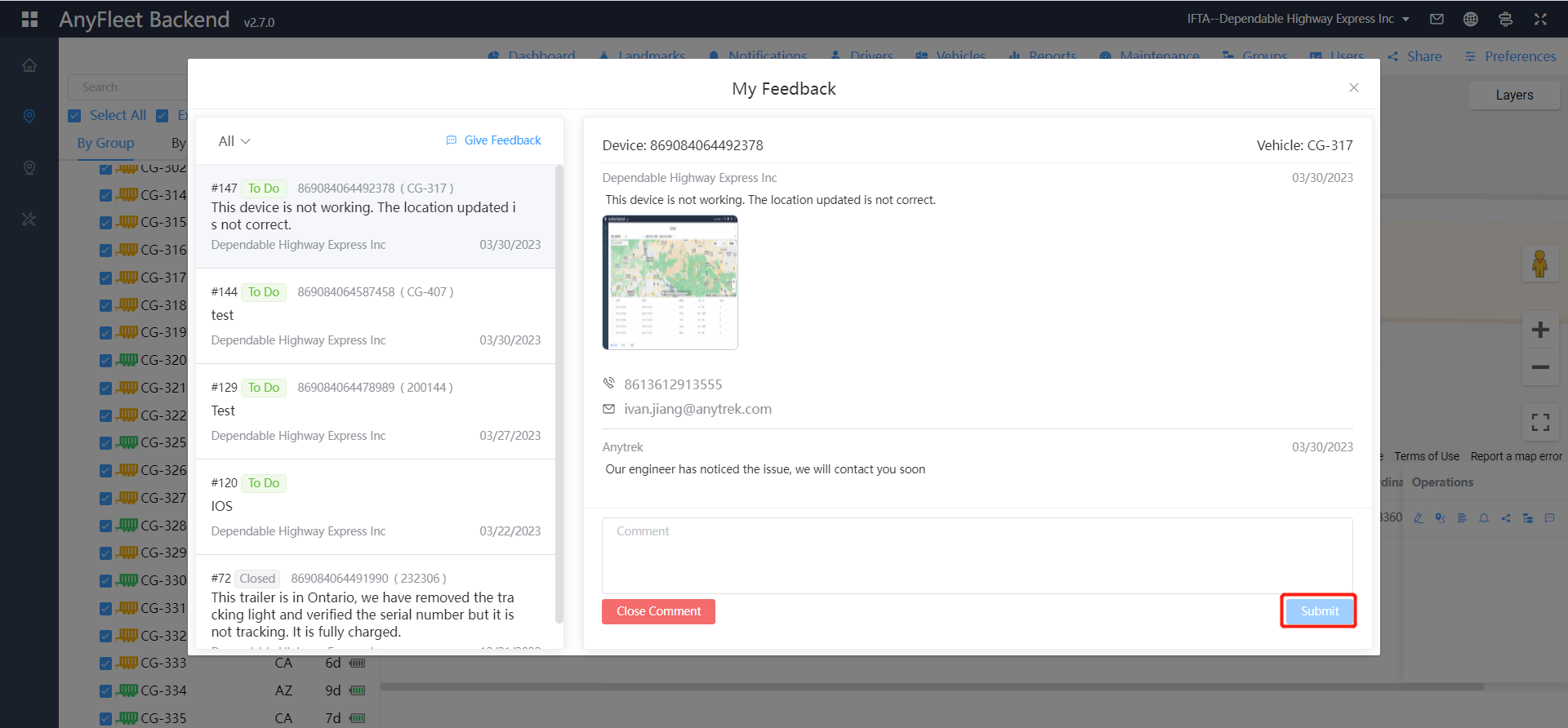Image resolution: width=1568 pixels, height=728 pixels.
Task: Click the apps grid icon beside AnyFleet
Action: pos(29,19)
